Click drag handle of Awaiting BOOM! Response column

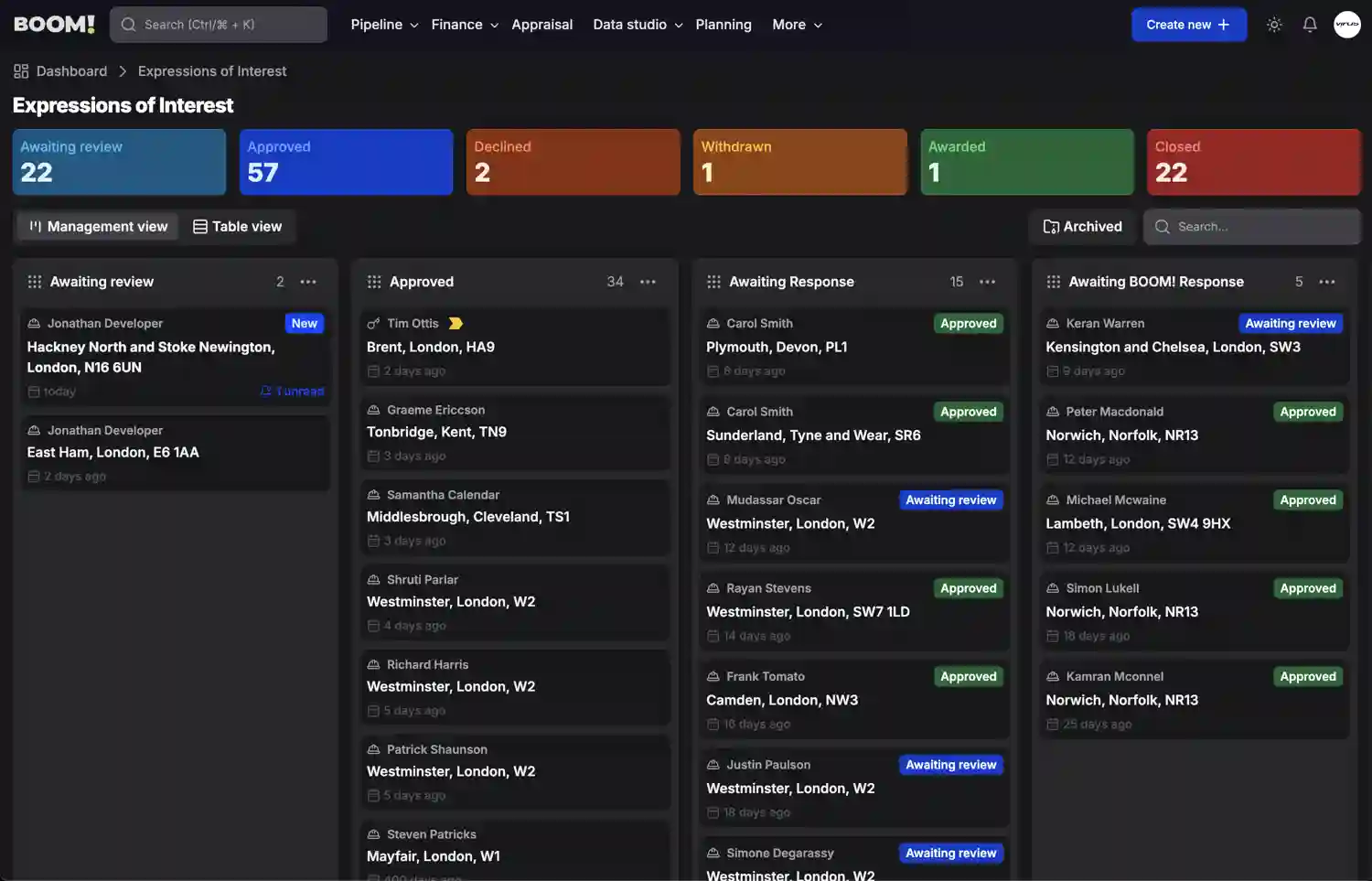point(1054,282)
